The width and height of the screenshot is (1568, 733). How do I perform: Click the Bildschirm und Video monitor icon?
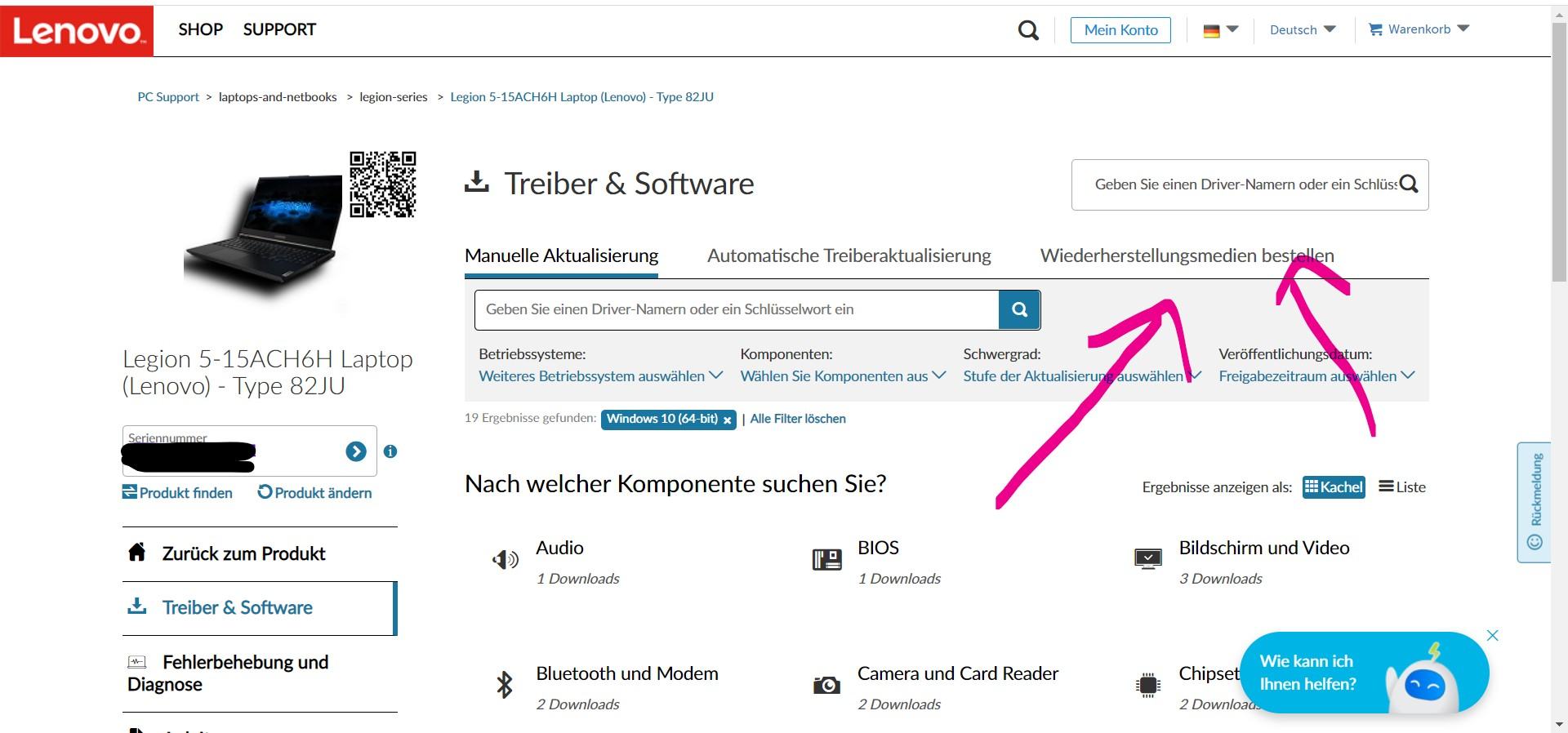pos(1148,559)
